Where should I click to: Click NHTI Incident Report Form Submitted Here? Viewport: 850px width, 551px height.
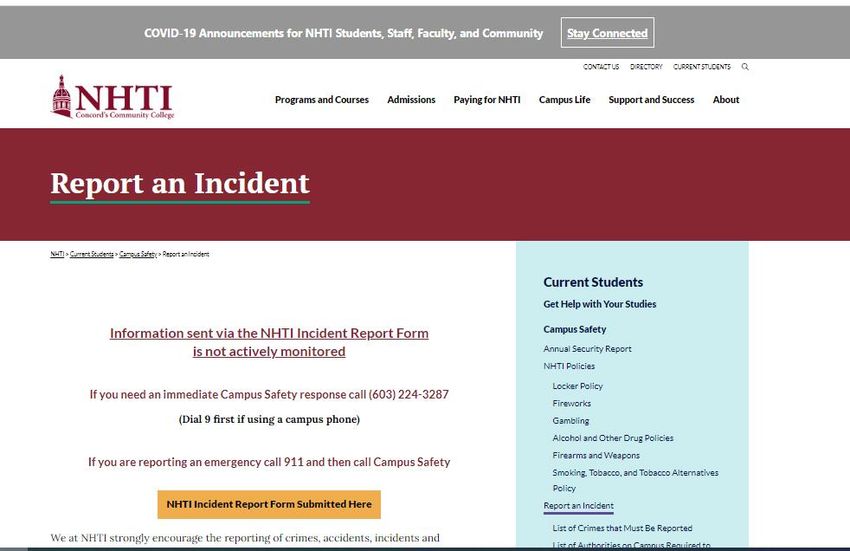(269, 504)
